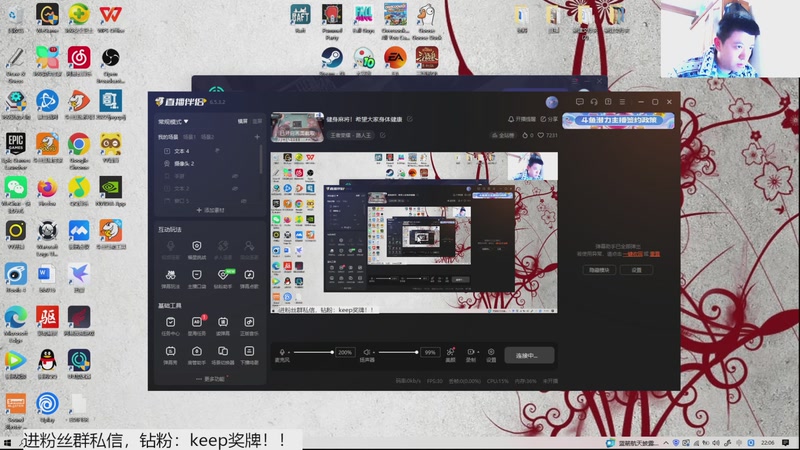
Task: Open the 房管助手 room manager tool
Action: 196,355
